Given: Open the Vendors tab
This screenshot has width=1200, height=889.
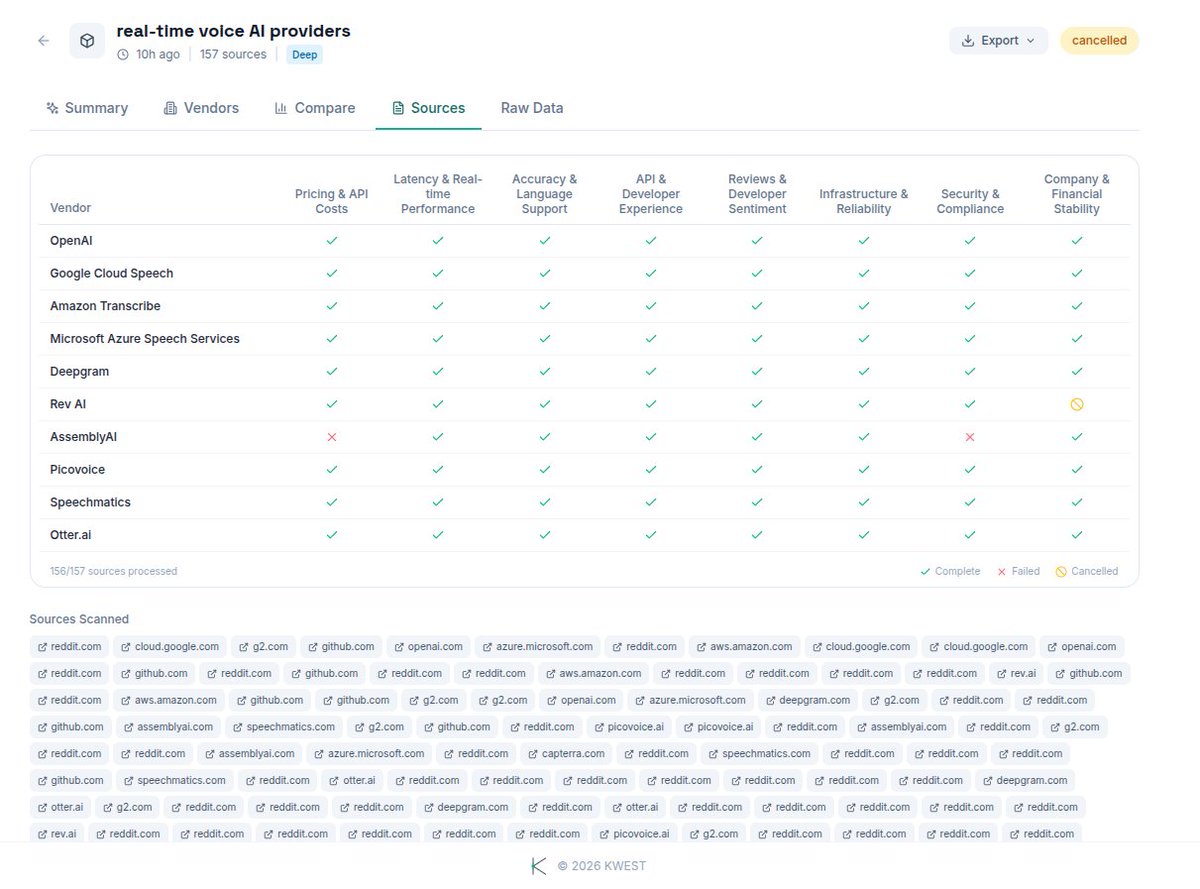Looking at the screenshot, I should (201, 108).
